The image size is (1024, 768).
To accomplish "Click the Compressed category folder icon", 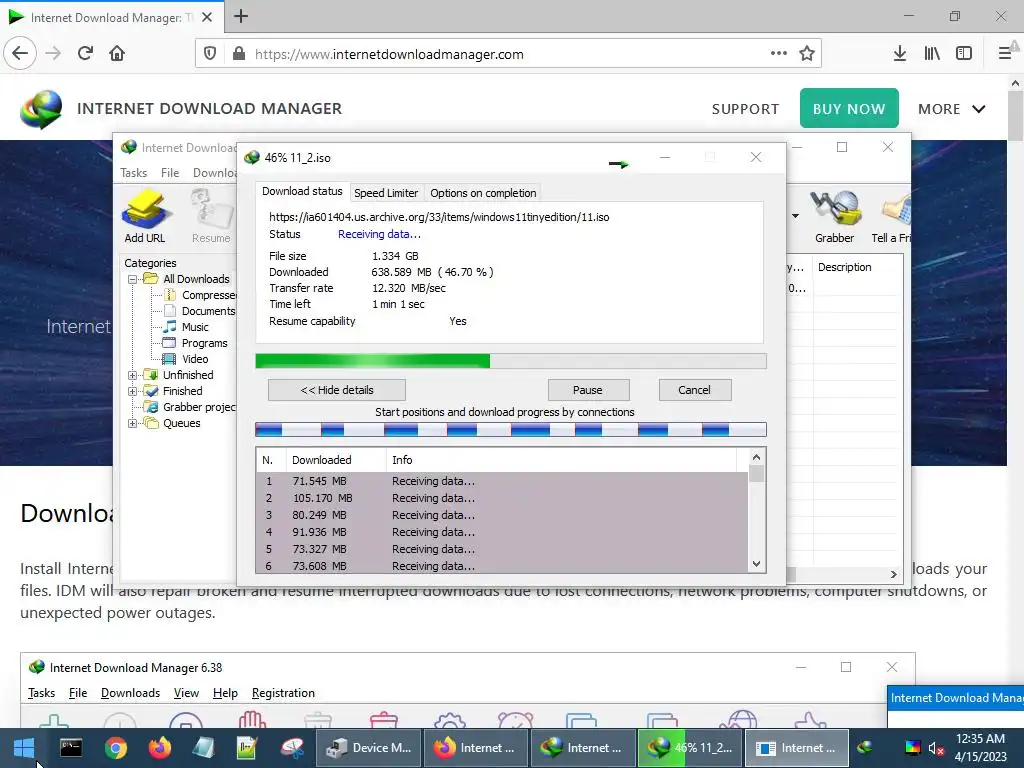I will coord(170,295).
